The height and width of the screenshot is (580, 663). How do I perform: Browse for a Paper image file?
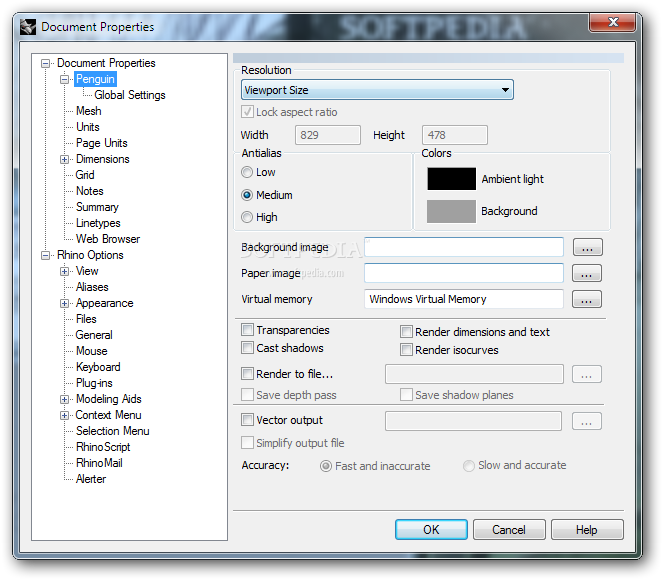[587, 274]
